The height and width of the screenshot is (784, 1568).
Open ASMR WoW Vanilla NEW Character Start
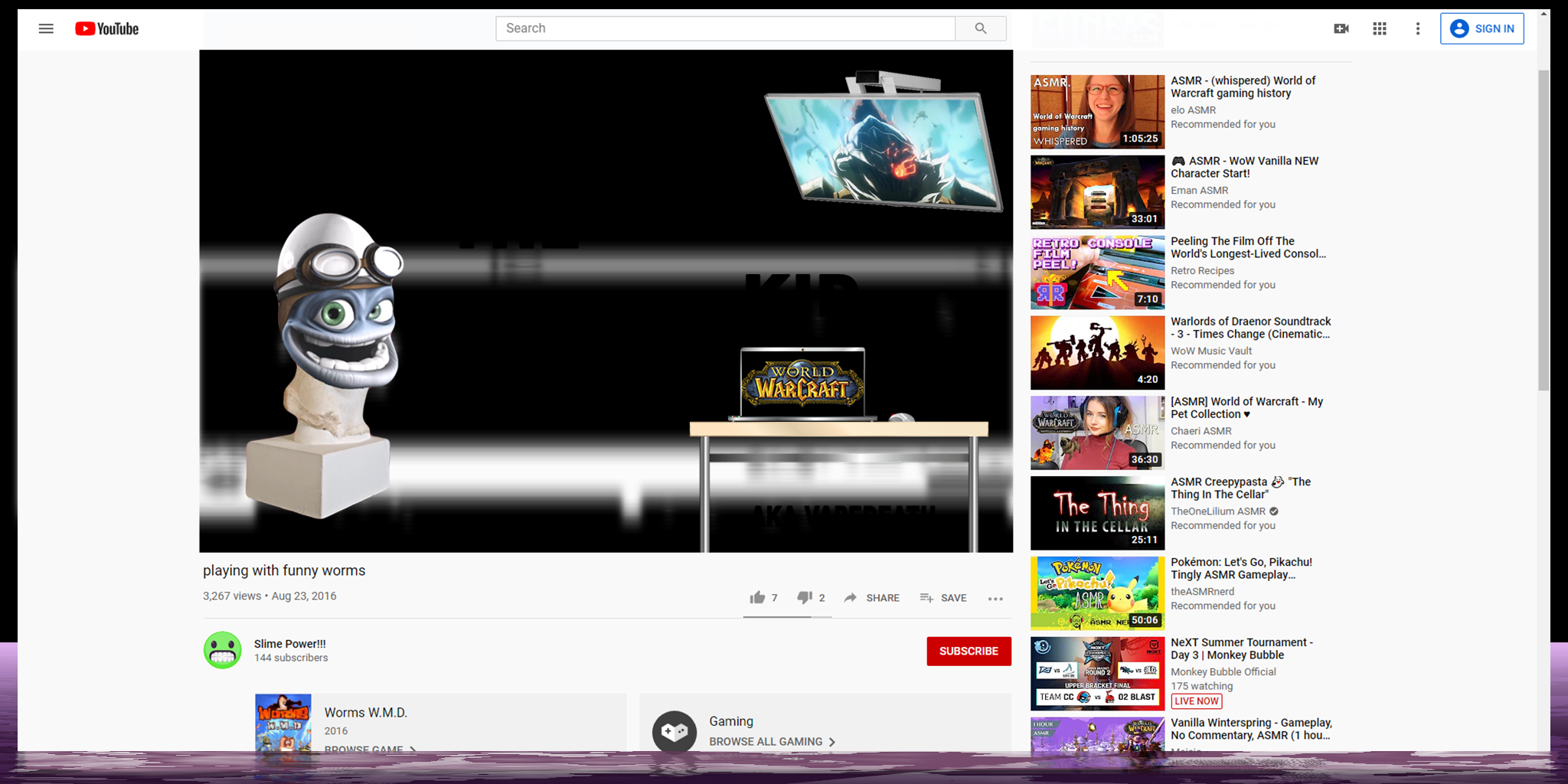click(x=1245, y=168)
